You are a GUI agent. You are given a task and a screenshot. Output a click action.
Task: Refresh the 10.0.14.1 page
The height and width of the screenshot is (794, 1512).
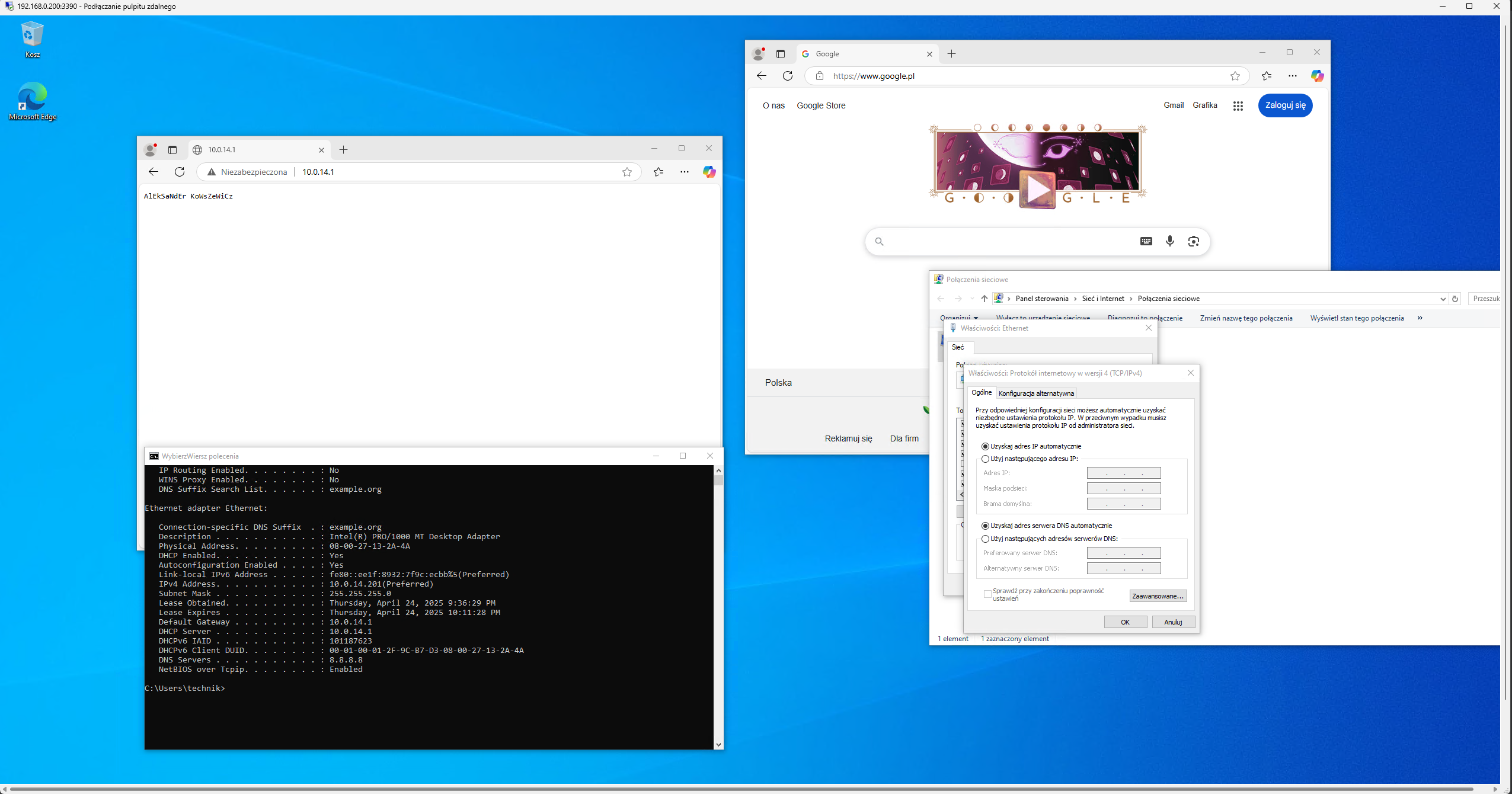coord(180,172)
